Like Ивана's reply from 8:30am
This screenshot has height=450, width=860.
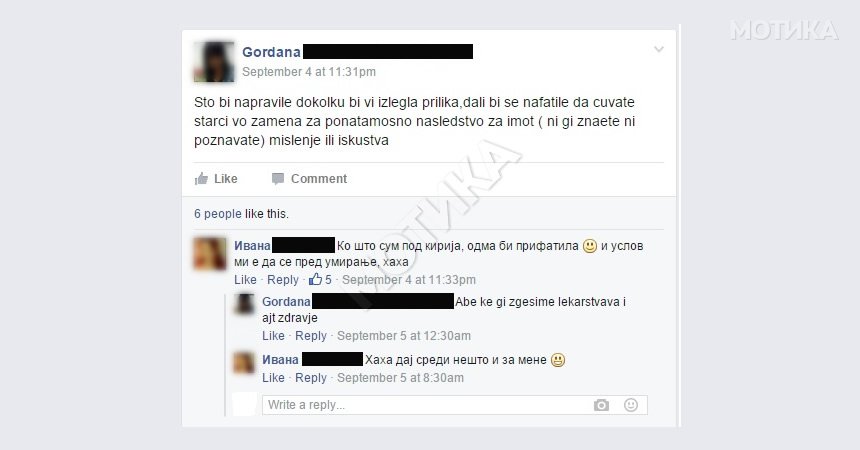(273, 378)
